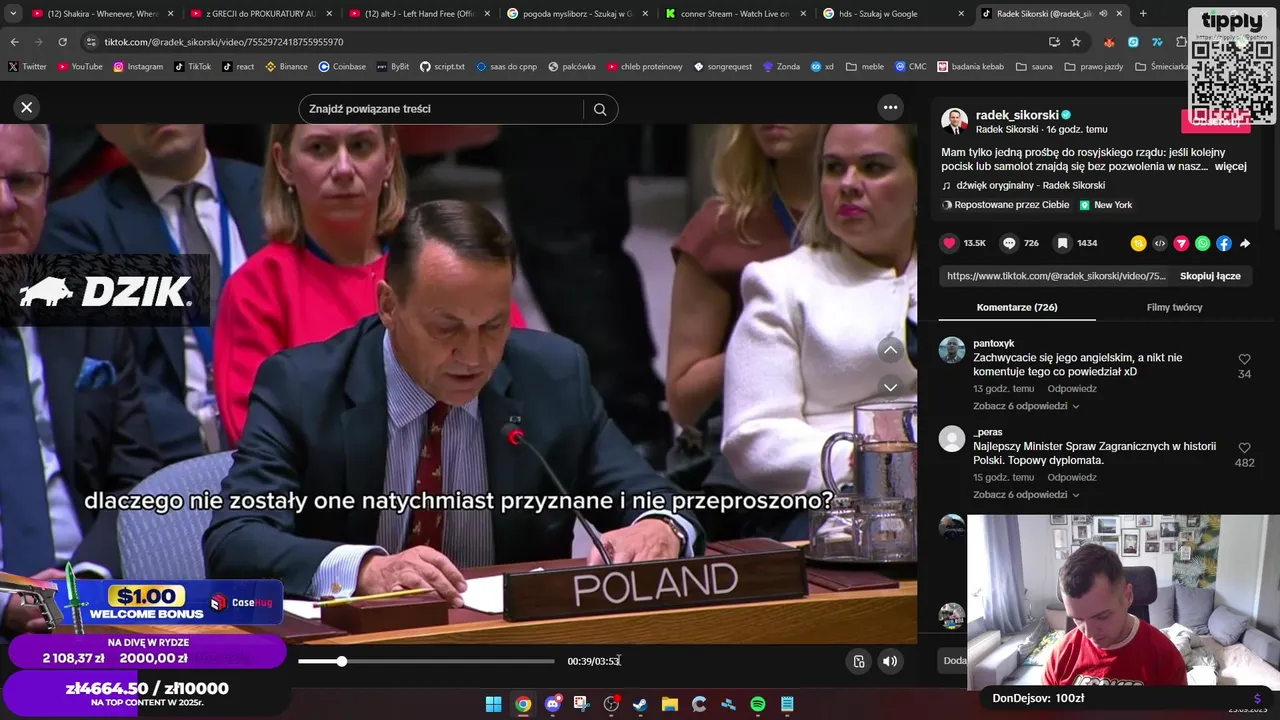Image resolution: width=1280 pixels, height=720 pixels.
Task: Open Spotify from taskbar
Action: (758, 704)
